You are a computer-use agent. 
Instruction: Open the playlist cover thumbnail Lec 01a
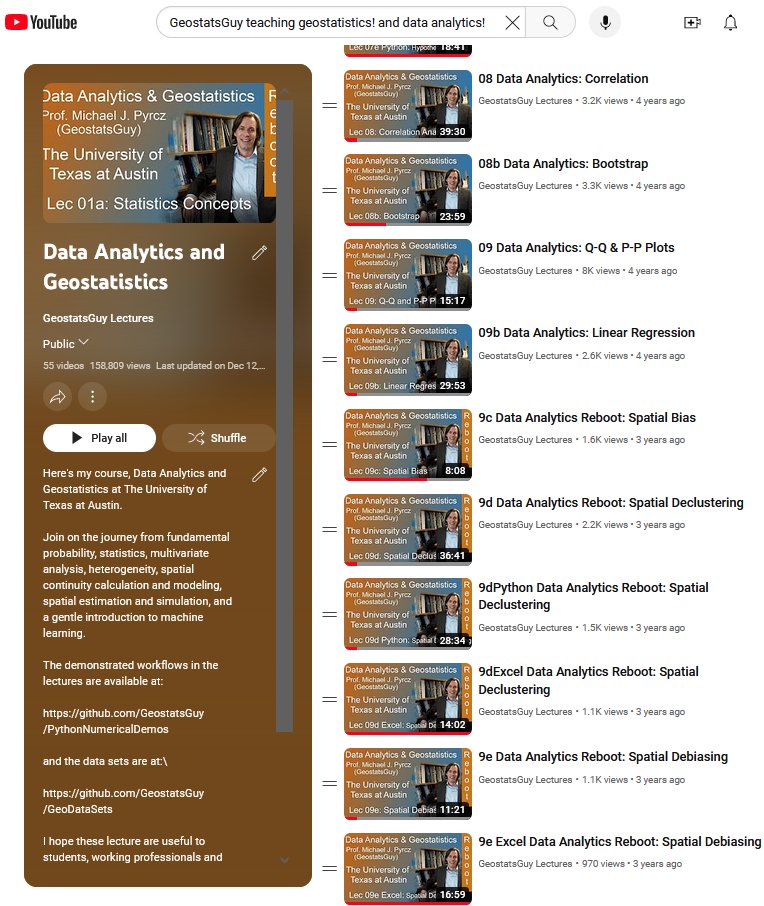point(159,153)
